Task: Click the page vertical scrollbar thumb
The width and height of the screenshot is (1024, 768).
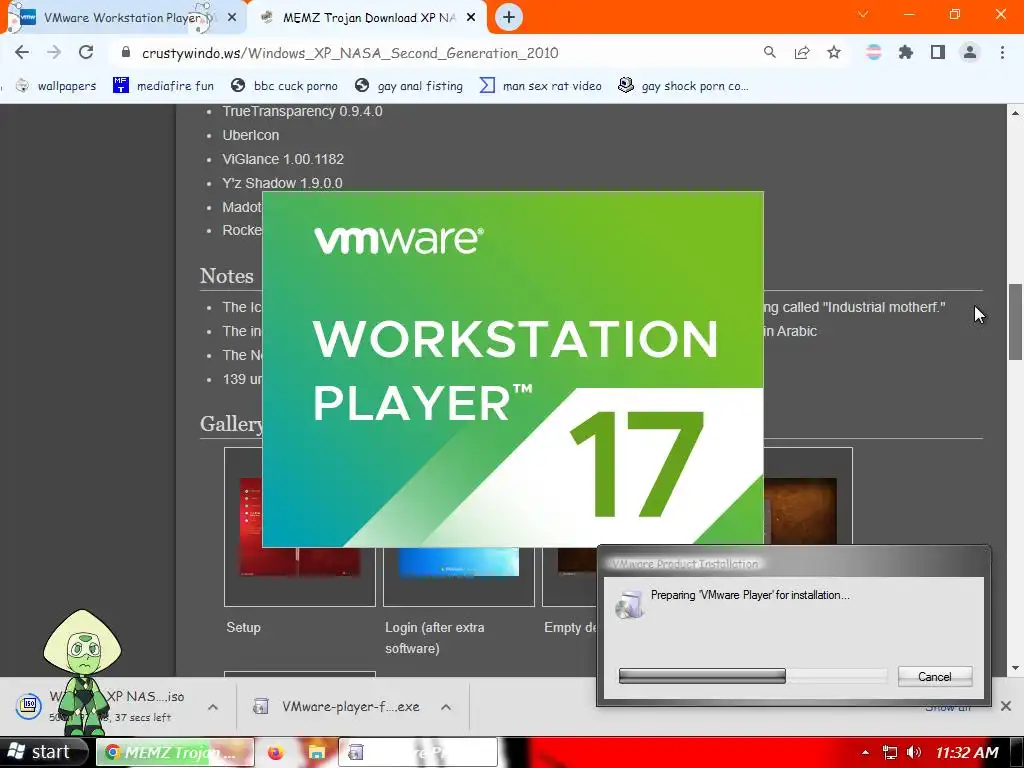Action: (x=1015, y=321)
